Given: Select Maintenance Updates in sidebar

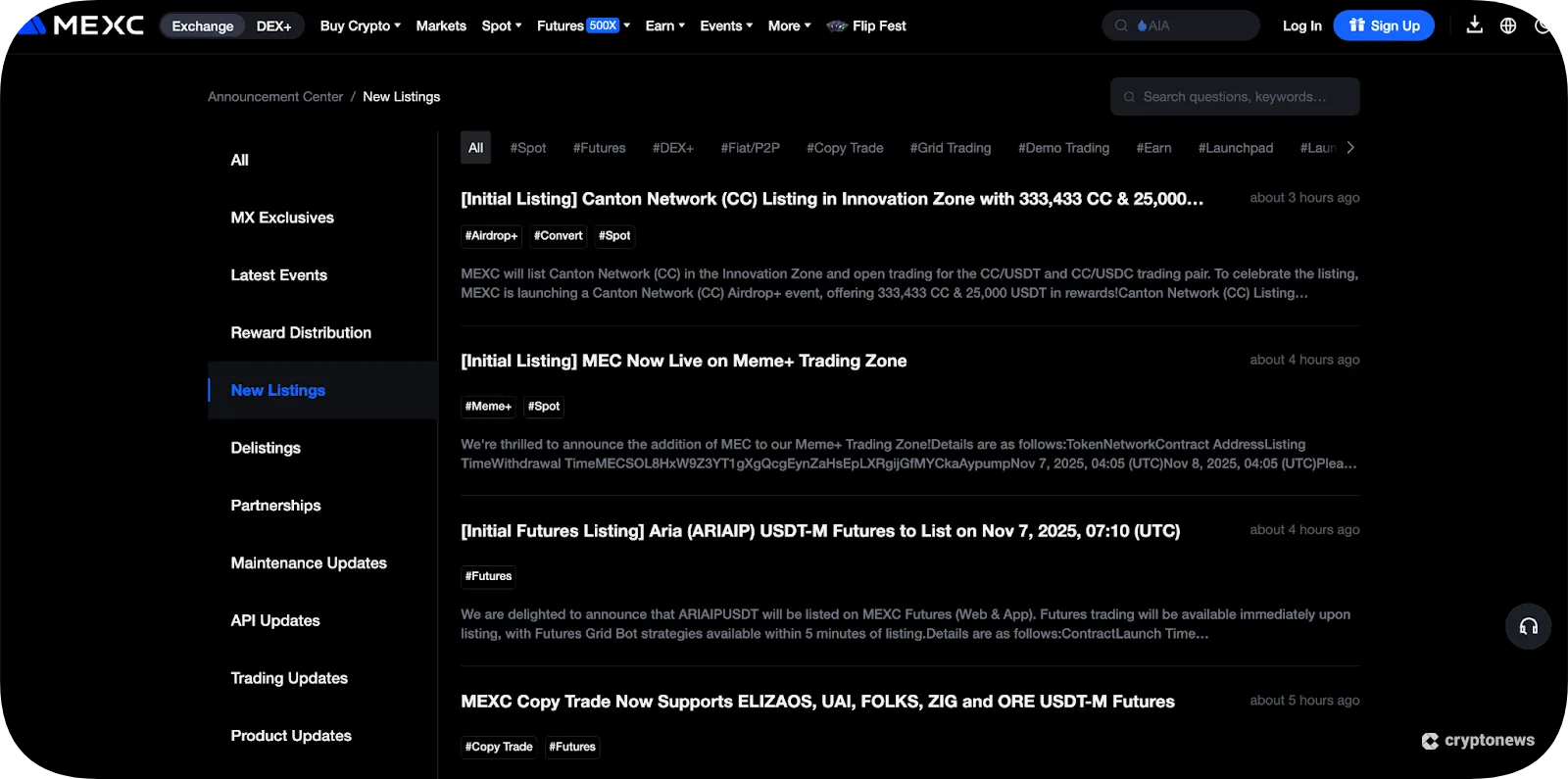Looking at the screenshot, I should tap(309, 563).
